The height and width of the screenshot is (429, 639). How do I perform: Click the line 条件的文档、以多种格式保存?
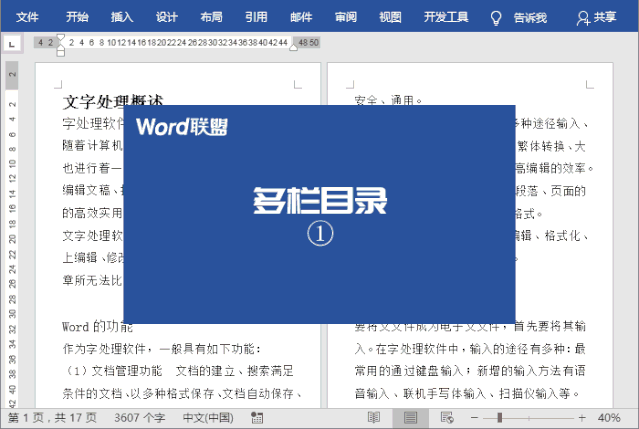(x=182, y=394)
